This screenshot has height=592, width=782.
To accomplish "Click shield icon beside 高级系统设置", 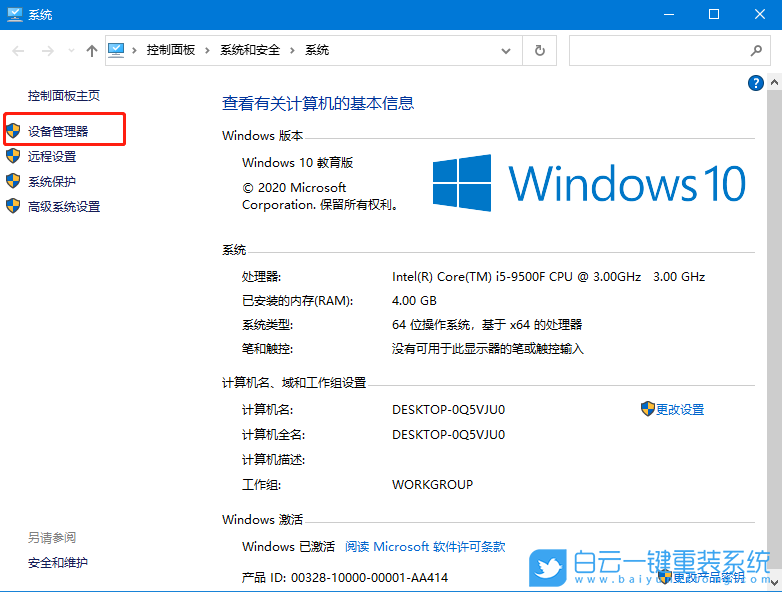I will tap(13, 205).
